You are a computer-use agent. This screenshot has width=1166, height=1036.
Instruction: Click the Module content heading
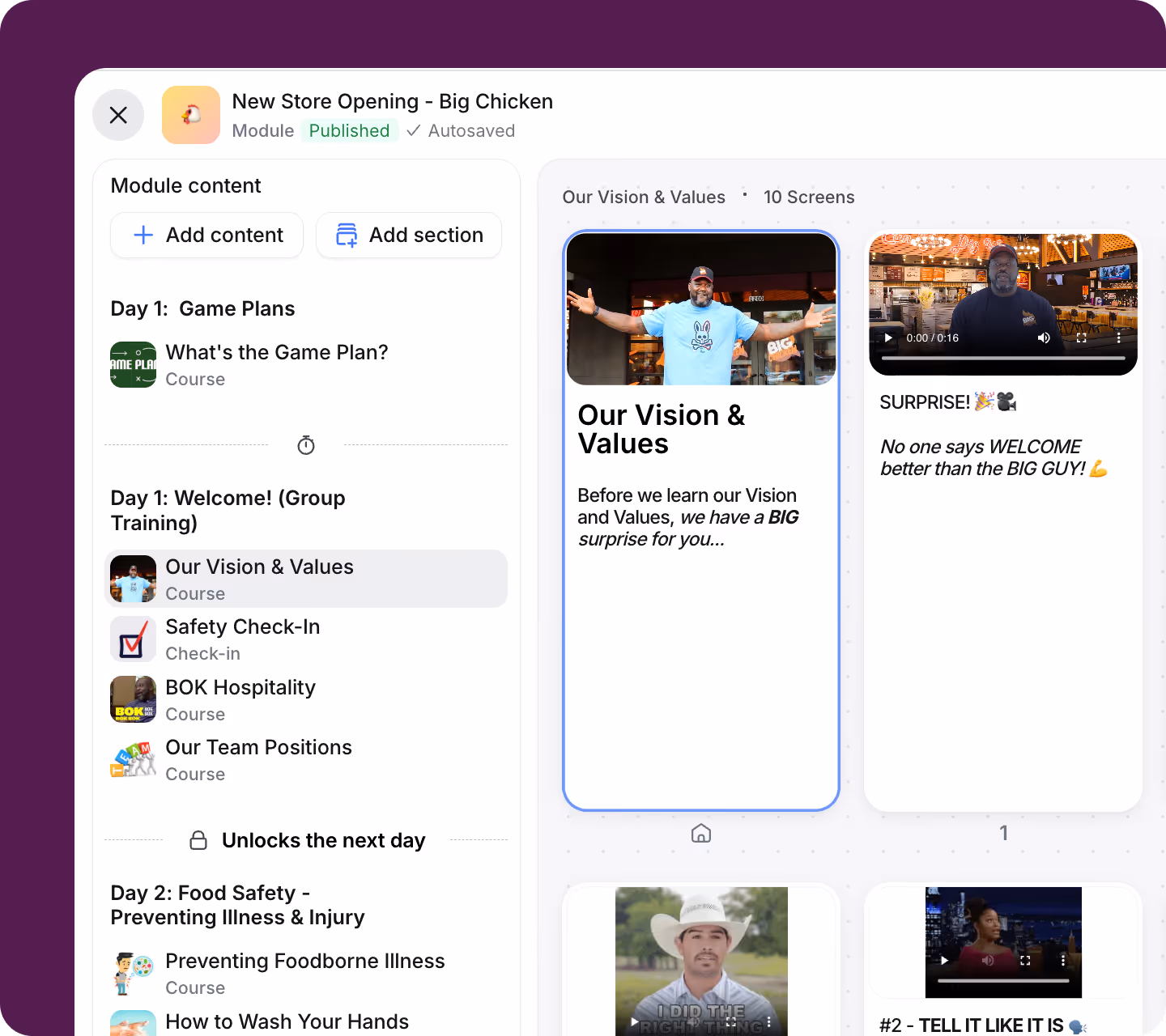pyautogui.click(x=185, y=185)
